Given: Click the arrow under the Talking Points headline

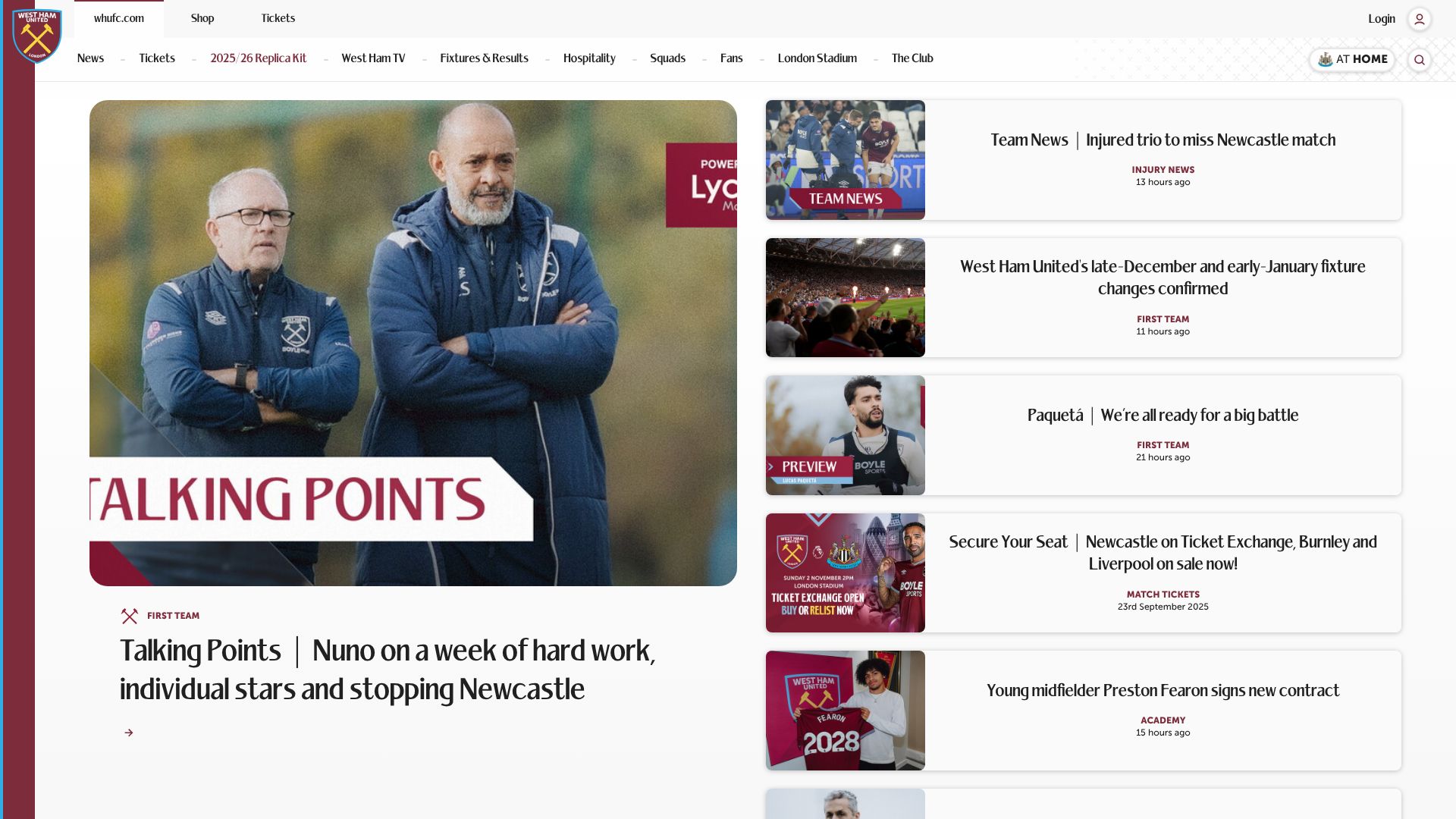Looking at the screenshot, I should (129, 733).
